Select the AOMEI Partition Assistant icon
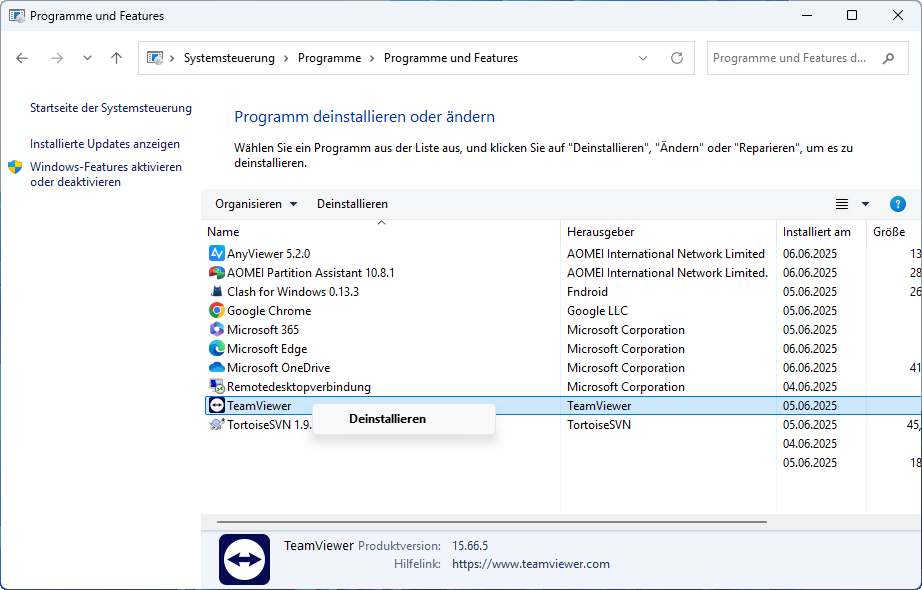Screen dimensions: 922x590 216,272
